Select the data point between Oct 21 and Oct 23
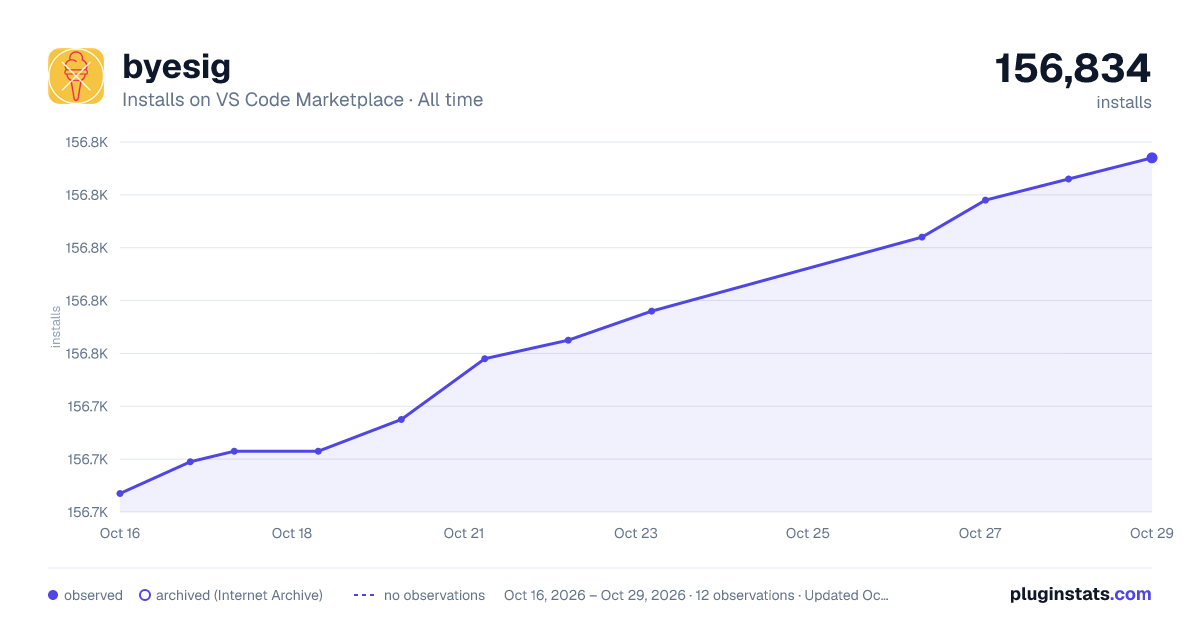 (567, 340)
